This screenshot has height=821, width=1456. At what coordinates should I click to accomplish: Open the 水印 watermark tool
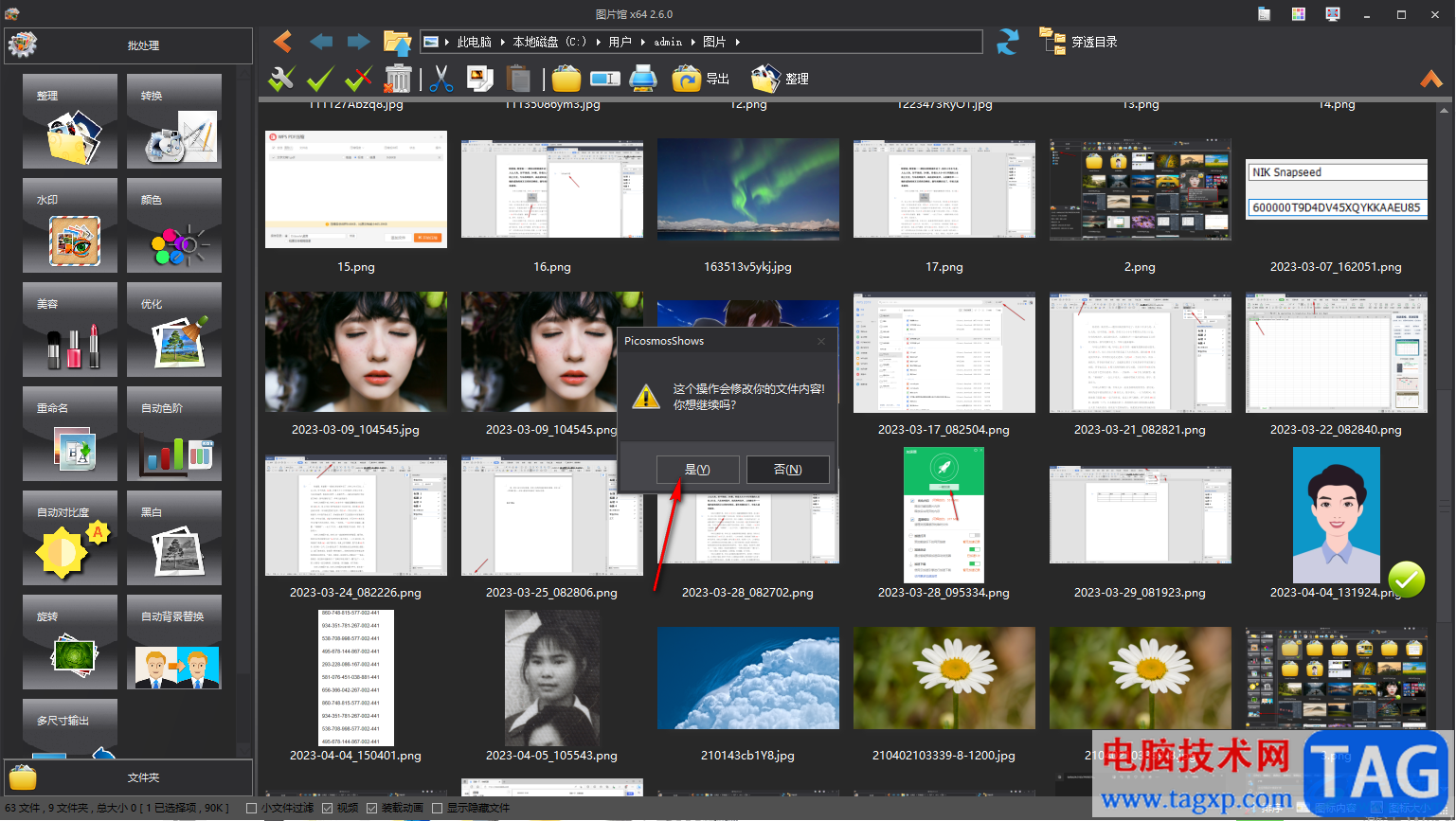(x=70, y=225)
